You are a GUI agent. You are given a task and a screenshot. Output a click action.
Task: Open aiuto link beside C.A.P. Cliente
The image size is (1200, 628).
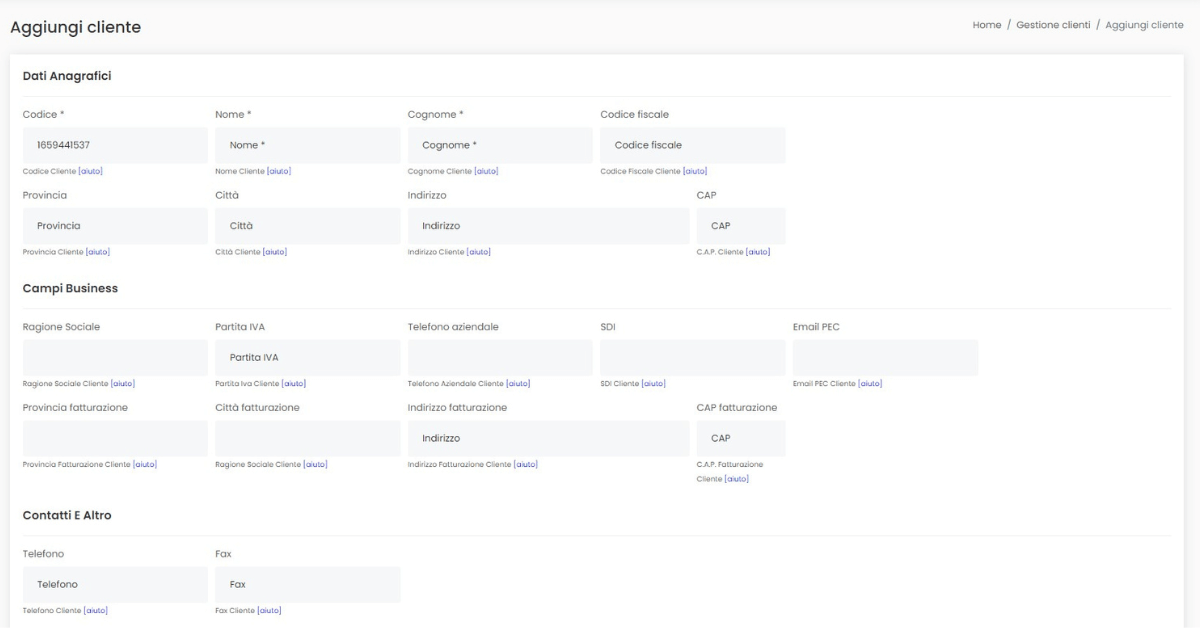pos(758,252)
